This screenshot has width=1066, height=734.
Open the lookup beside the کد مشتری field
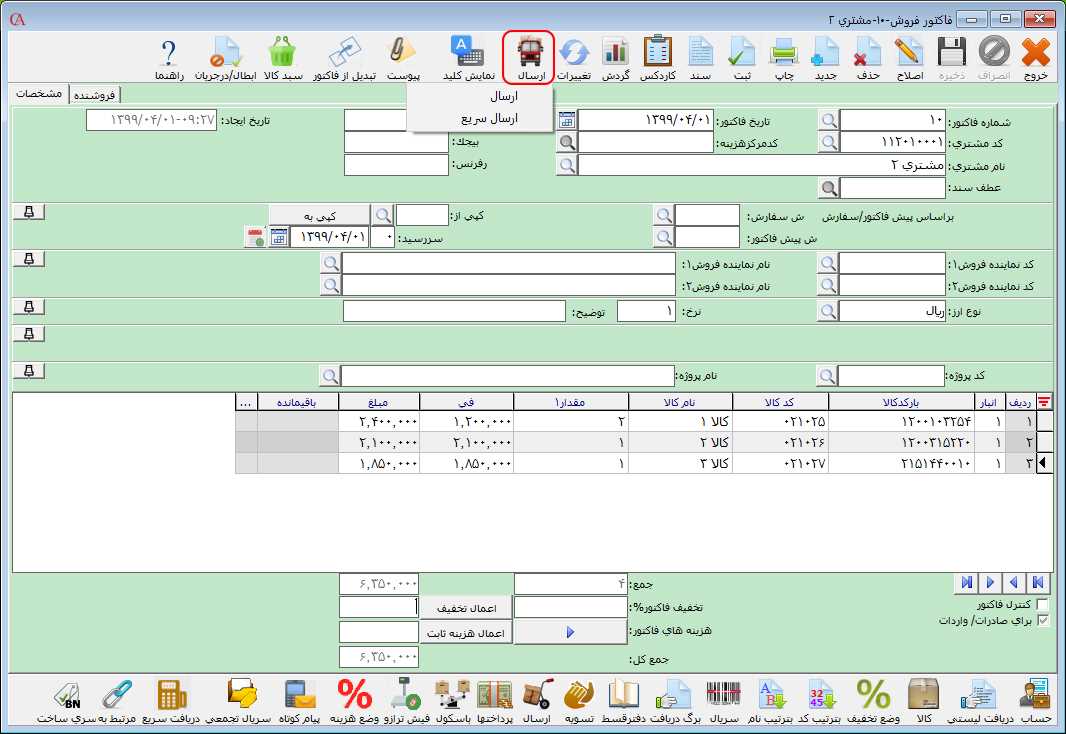(829, 142)
